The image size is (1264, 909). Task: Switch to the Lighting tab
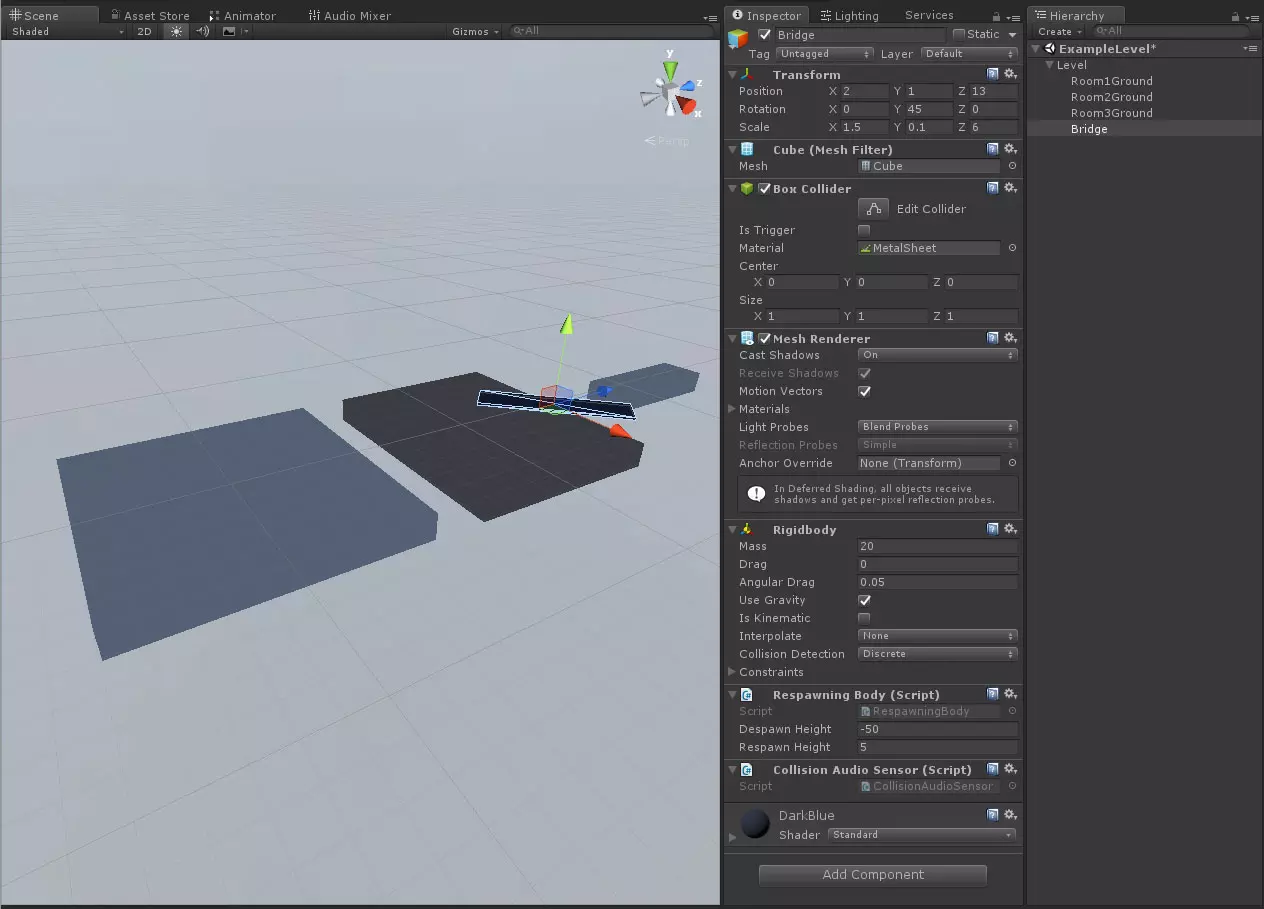click(x=848, y=16)
